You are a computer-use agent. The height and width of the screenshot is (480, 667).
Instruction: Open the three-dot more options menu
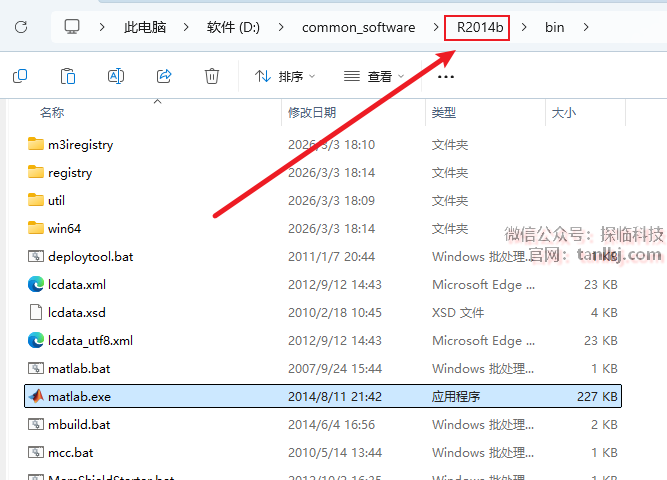click(445, 77)
